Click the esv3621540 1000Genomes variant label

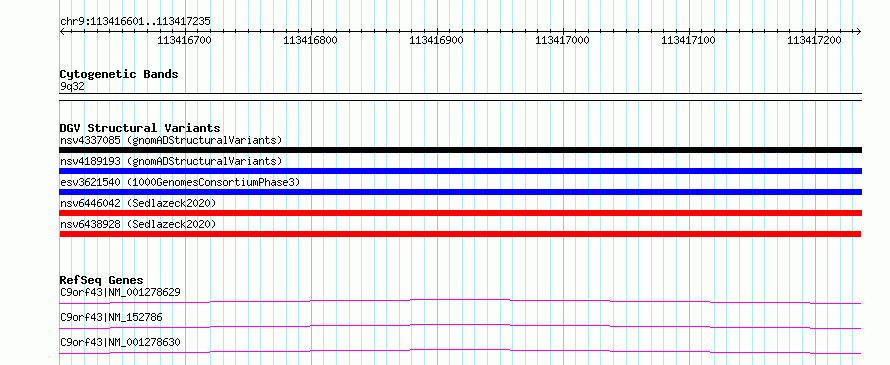coord(179,182)
